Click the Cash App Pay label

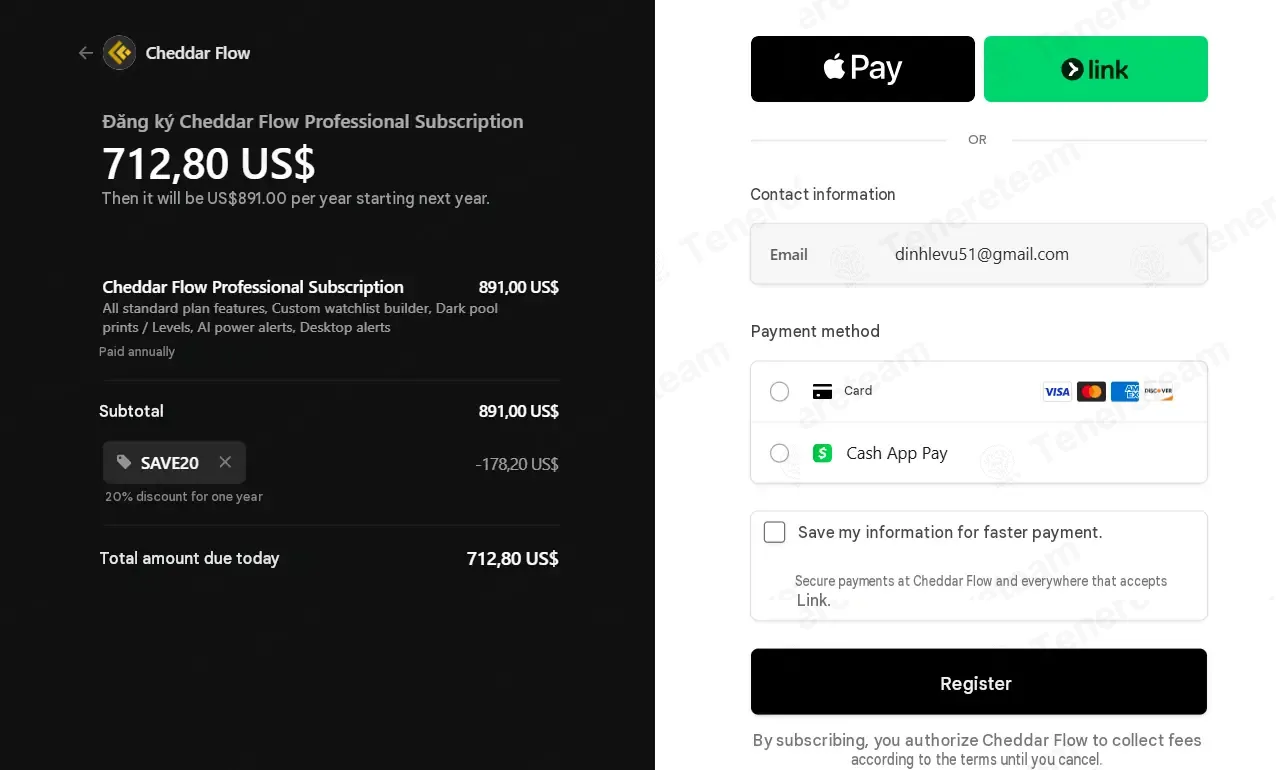tap(897, 453)
